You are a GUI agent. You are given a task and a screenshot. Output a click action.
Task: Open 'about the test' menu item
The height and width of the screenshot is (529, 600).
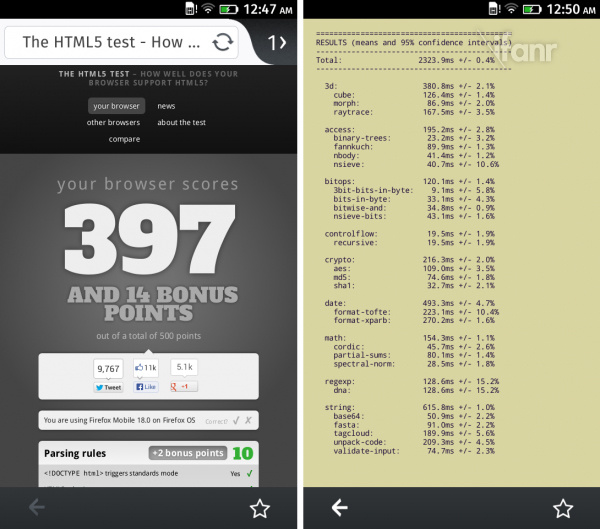coord(181,122)
